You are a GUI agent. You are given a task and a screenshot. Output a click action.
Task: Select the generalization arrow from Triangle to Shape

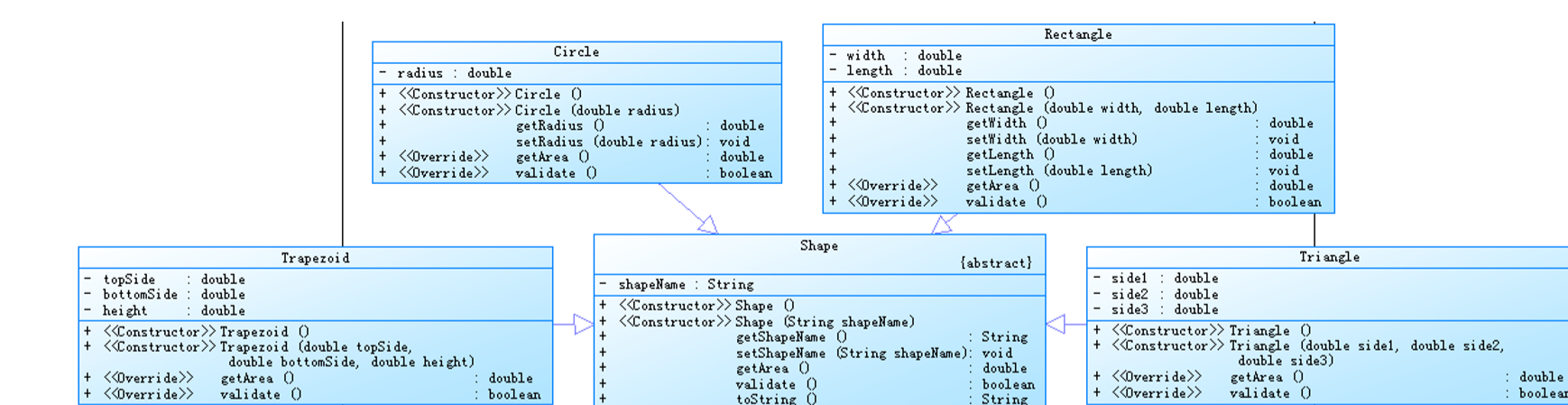click(x=1065, y=323)
